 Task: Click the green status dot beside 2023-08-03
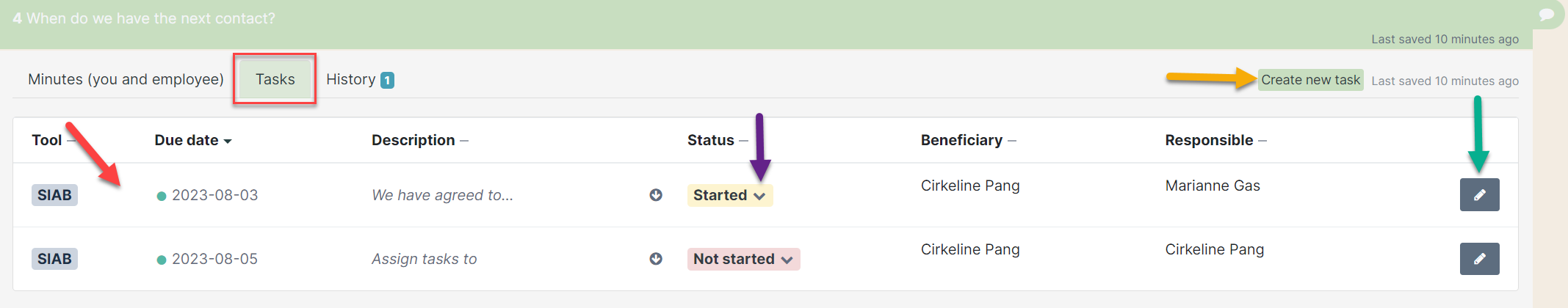(x=162, y=196)
